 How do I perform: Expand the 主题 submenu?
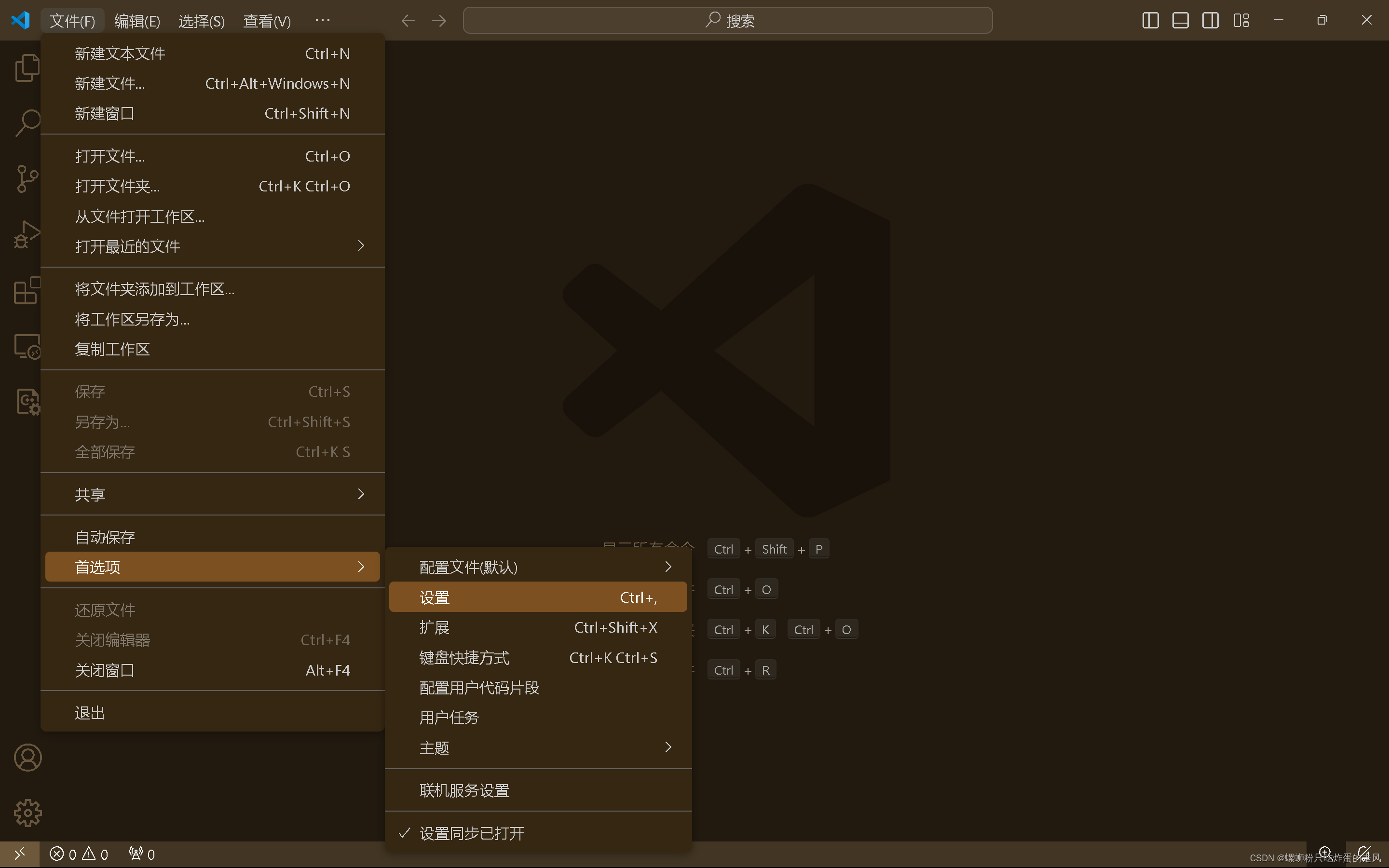[x=538, y=748]
